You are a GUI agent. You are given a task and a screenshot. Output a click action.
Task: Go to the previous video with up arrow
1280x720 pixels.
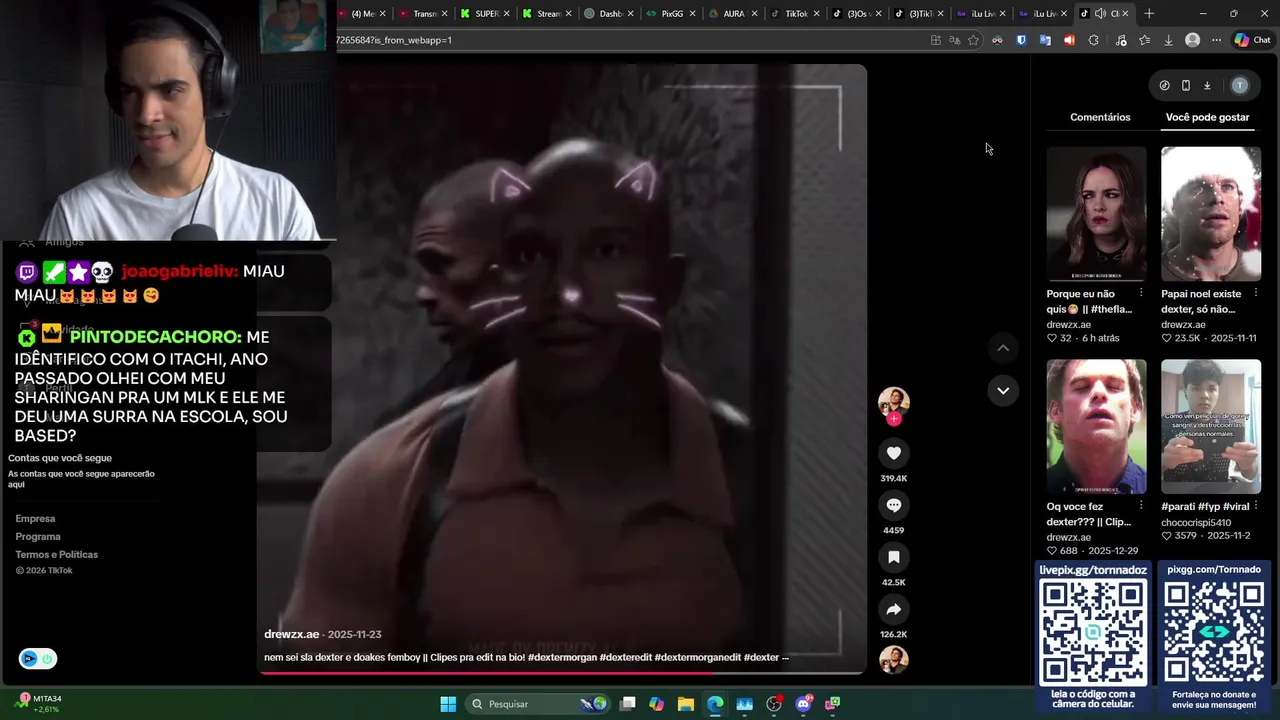pyautogui.click(x=1003, y=348)
